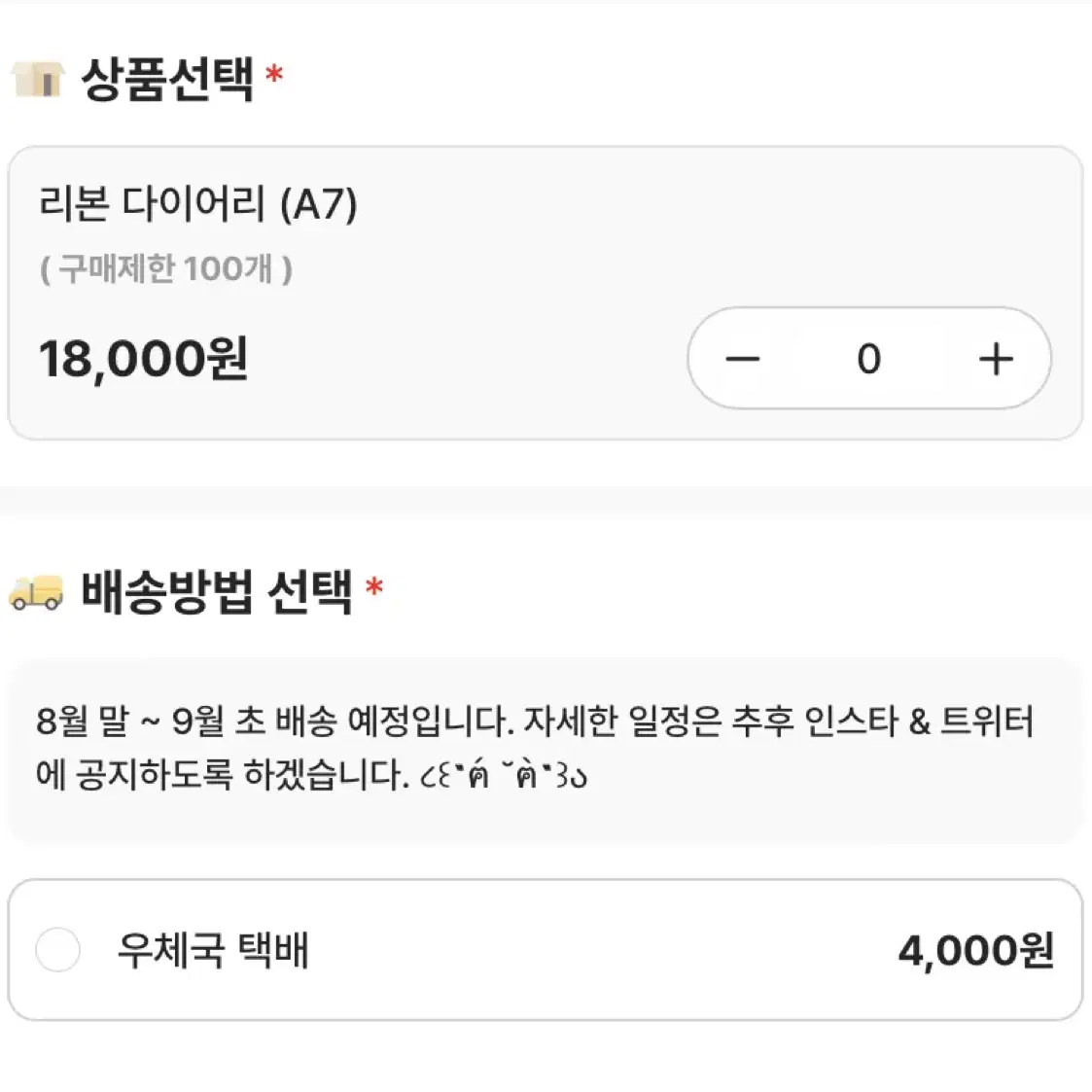Image resolution: width=1092 pixels, height=1092 pixels.
Task: Click the red asterisk next to 배송방법 선택
Action: click(x=374, y=587)
